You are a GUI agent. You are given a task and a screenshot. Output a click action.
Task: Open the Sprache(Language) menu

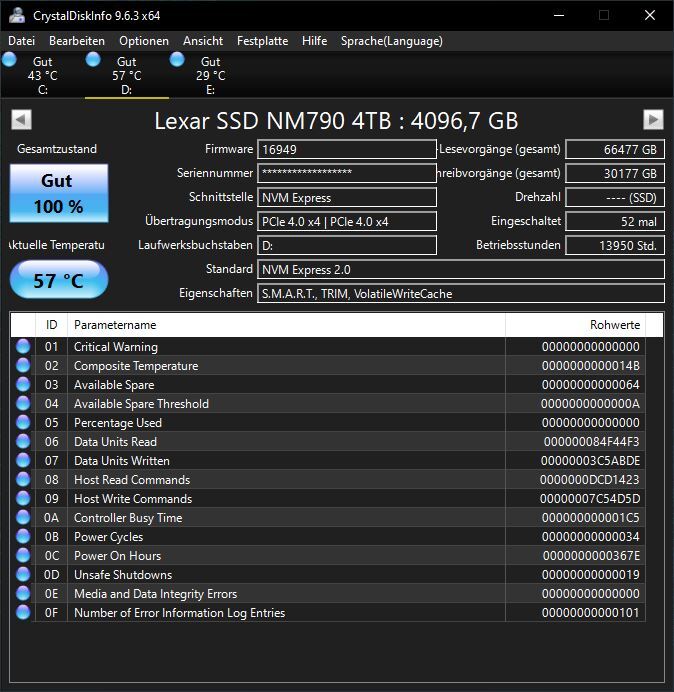click(392, 41)
